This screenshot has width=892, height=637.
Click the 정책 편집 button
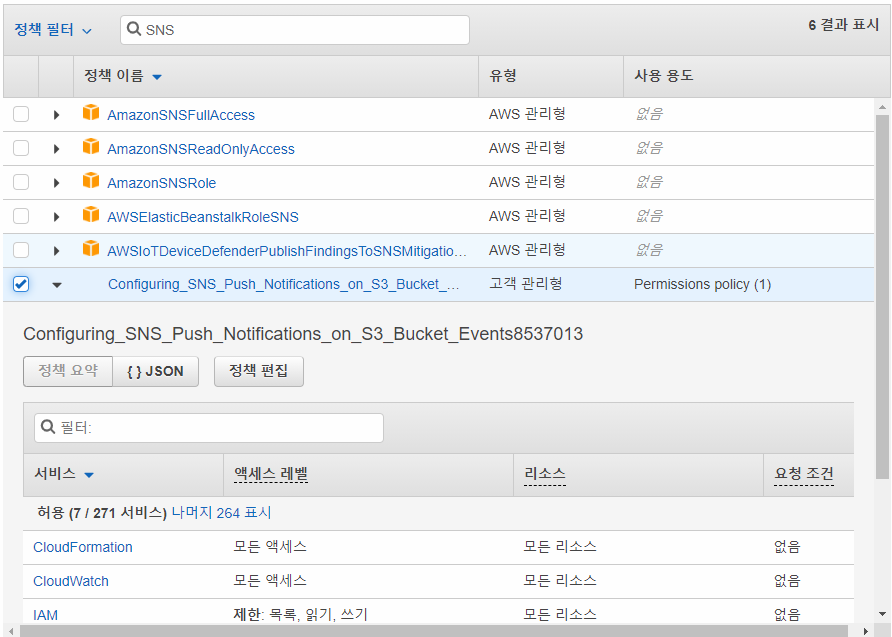pyautogui.click(x=259, y=371)
